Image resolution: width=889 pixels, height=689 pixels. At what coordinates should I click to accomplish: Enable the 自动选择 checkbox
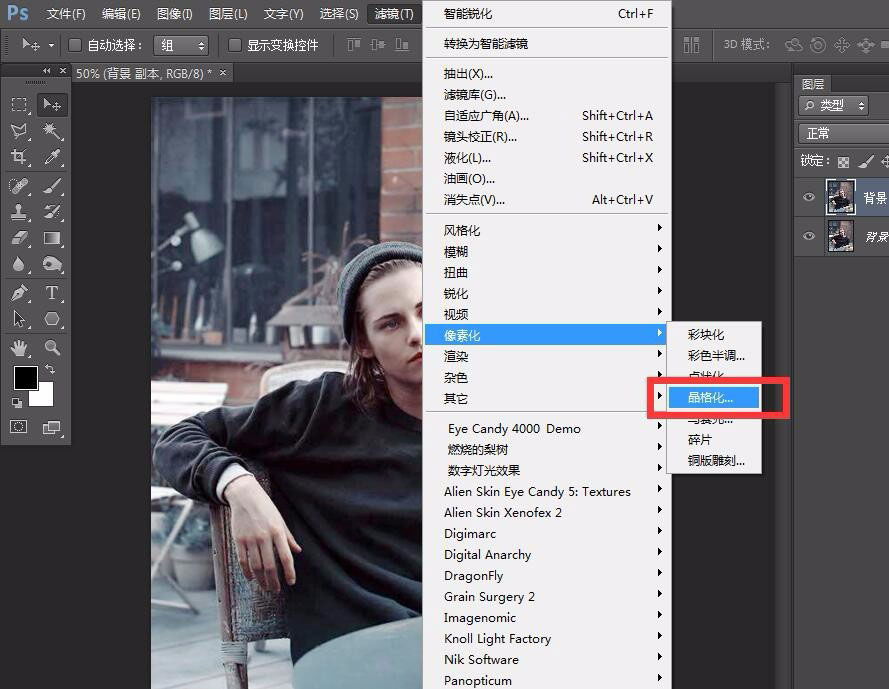point(75,44)
